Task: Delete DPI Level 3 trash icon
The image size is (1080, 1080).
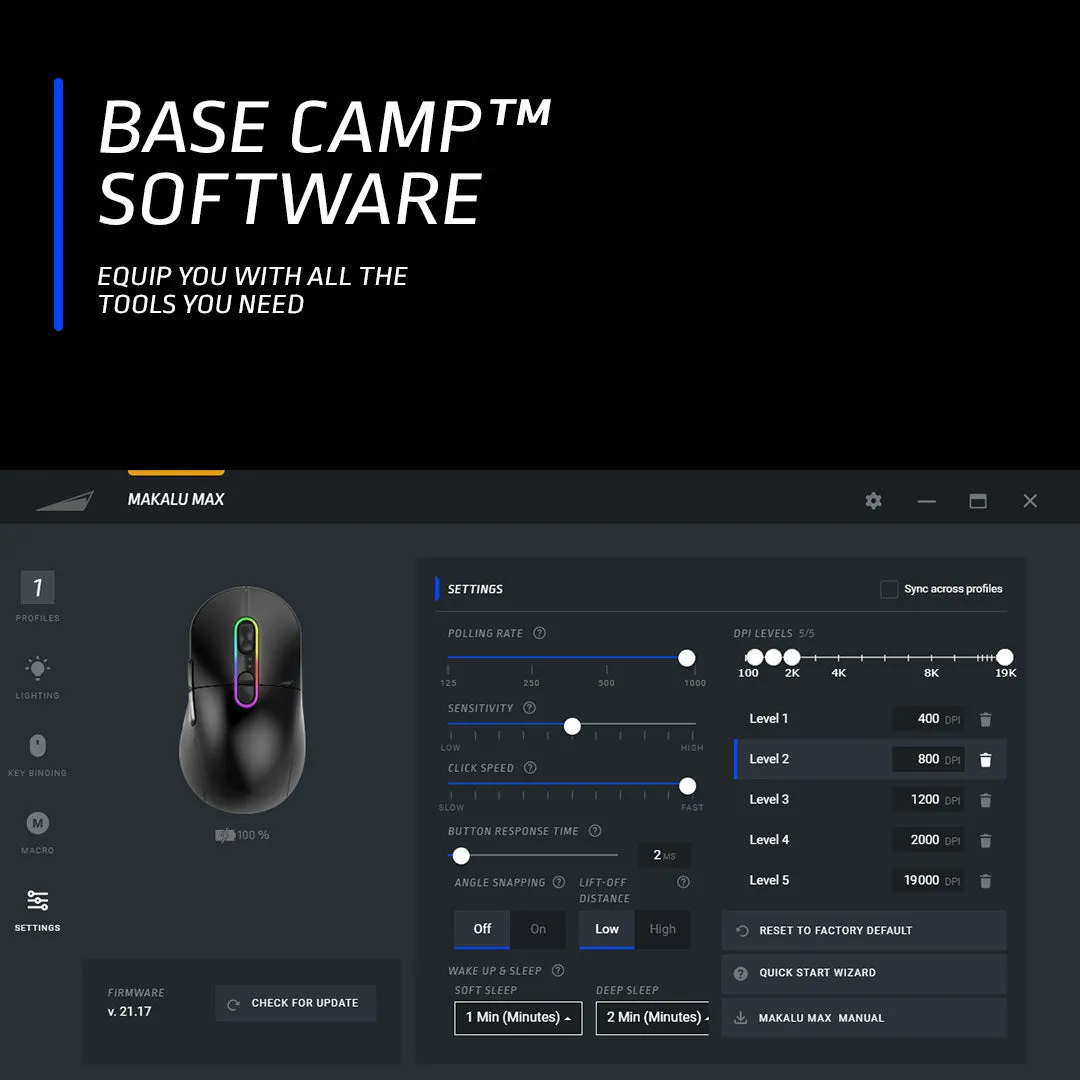Action: tap(986, 800)
